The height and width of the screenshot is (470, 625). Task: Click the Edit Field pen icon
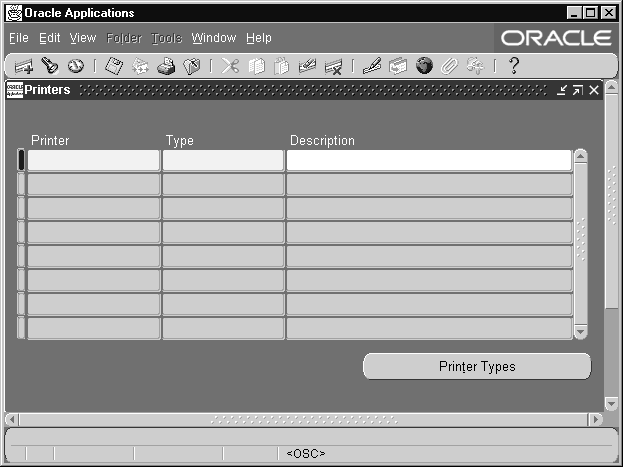point(372,66)
